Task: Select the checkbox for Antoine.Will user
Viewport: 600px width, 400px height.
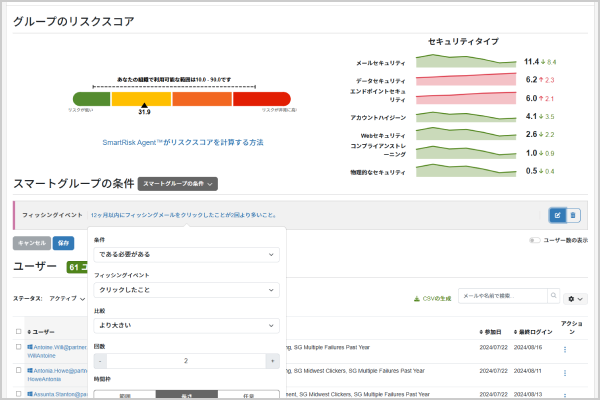Action: point(18,347)
